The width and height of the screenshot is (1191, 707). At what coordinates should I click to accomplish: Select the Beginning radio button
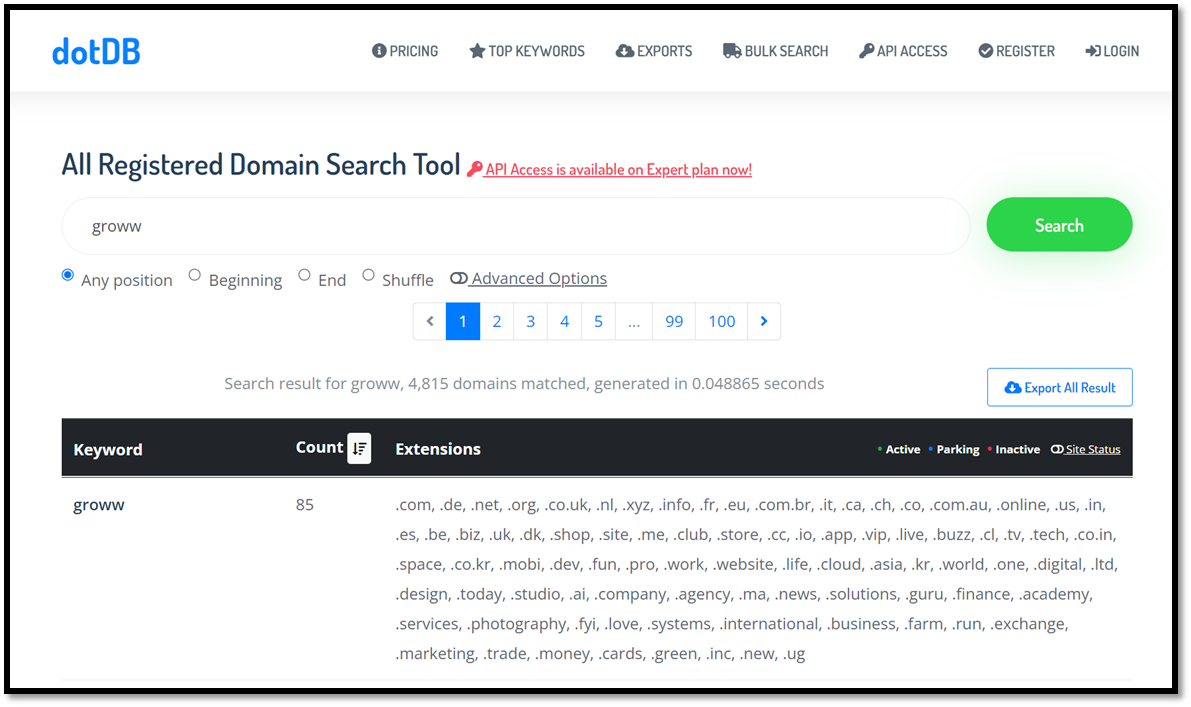pos(194,275)
